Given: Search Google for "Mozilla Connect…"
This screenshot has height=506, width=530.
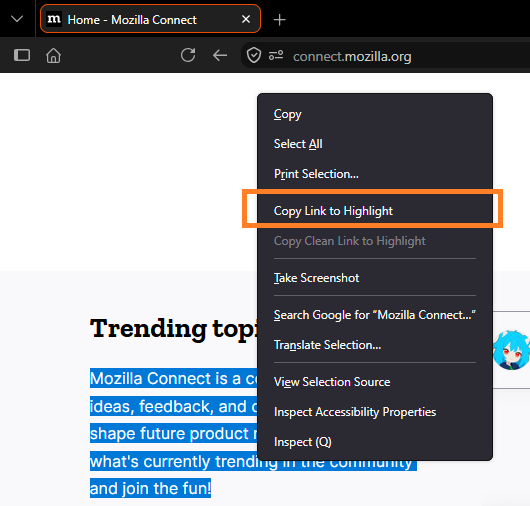Looking at the screenshot, I should pos(375,315).
